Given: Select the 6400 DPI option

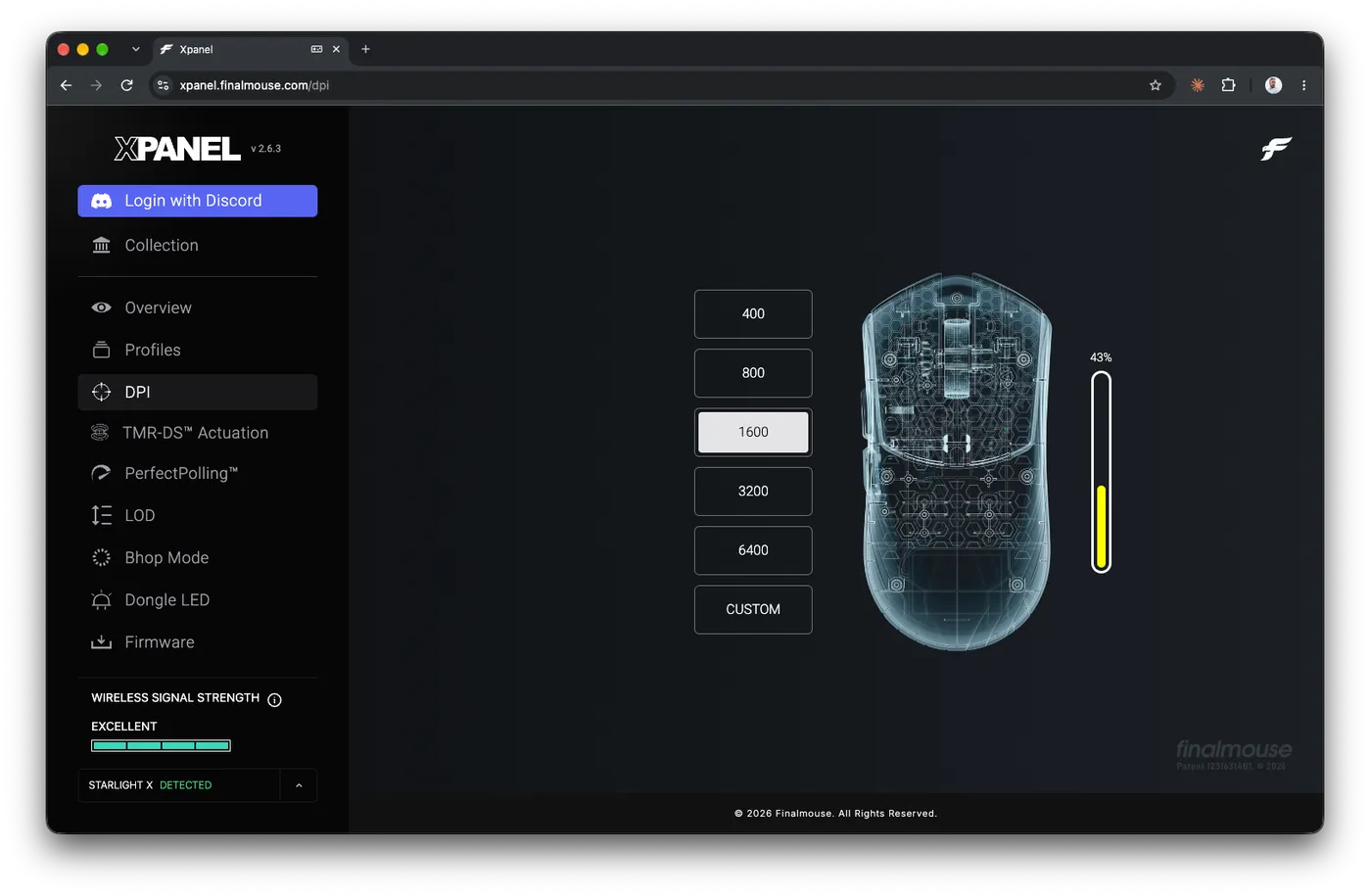Looking at the screenshot, I should (x=753, y=550).
